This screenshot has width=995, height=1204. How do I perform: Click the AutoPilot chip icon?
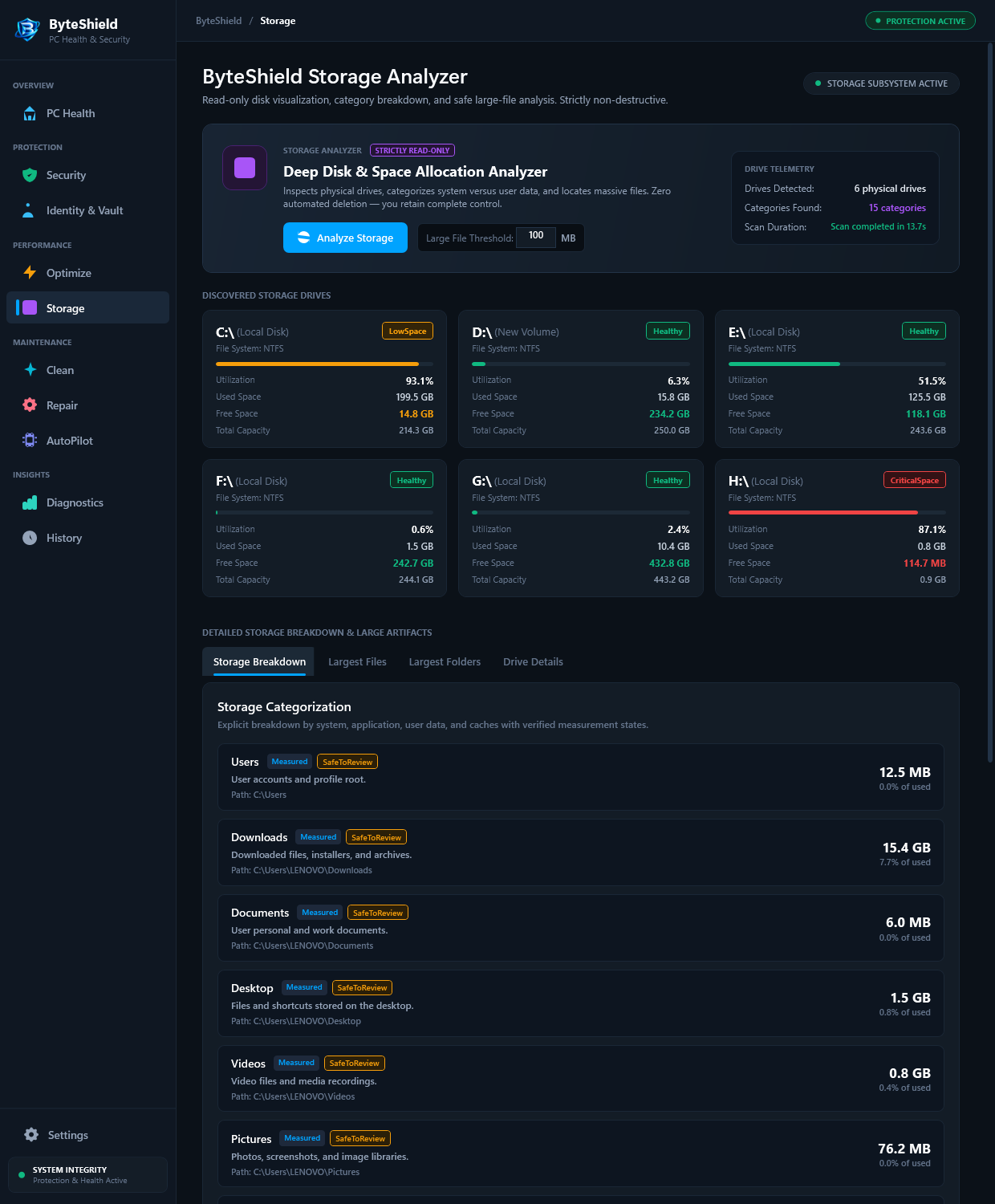point(30,441)
